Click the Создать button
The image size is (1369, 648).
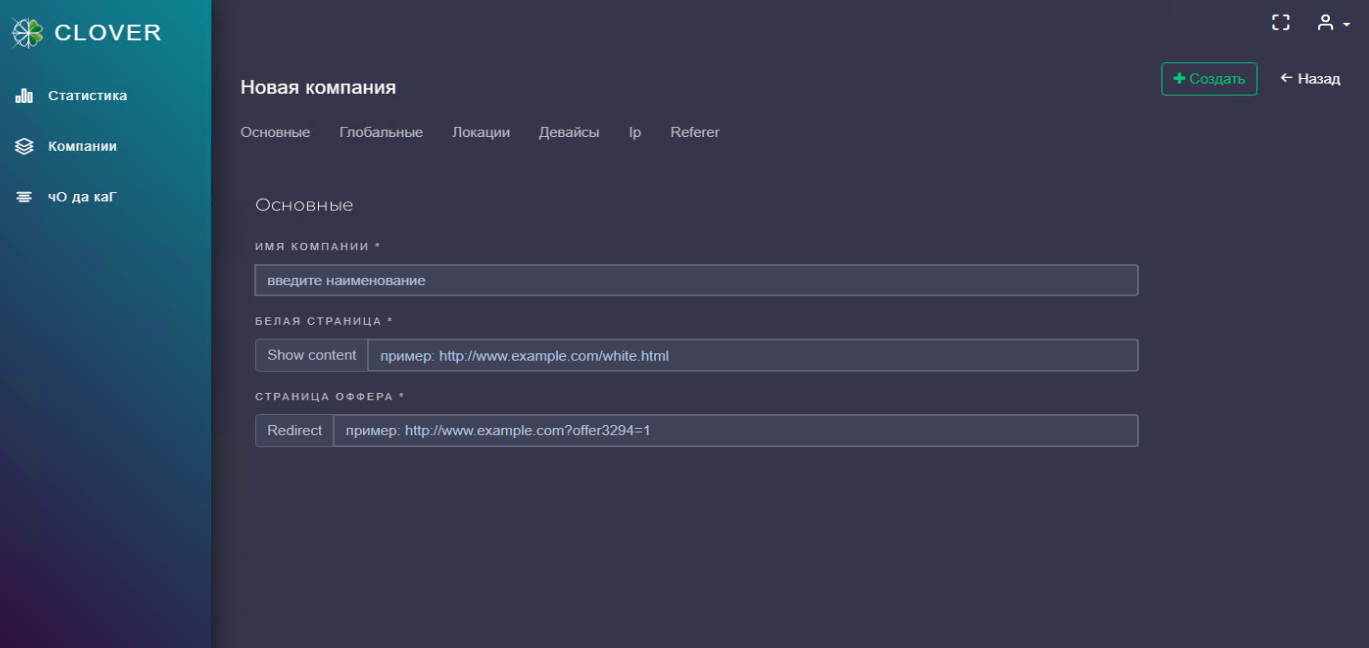click(1208, 79)
